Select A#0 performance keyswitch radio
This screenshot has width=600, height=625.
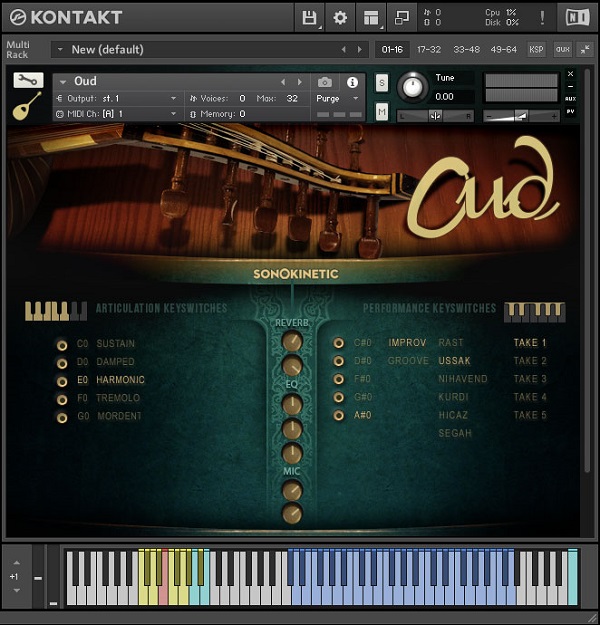(338, 415)
